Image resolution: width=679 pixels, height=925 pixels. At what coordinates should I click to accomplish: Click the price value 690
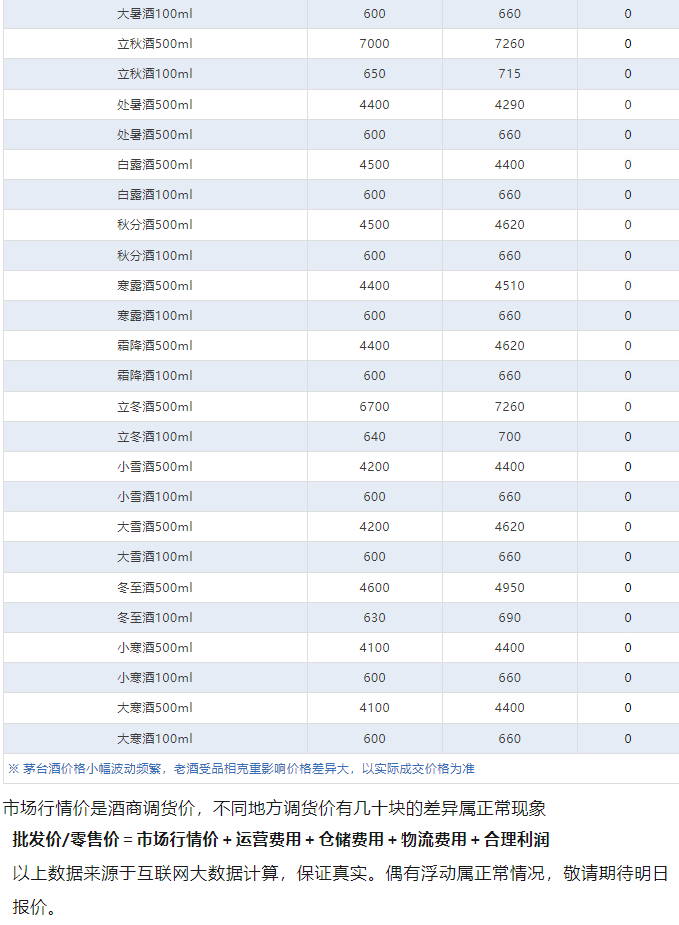pos(509,618)
